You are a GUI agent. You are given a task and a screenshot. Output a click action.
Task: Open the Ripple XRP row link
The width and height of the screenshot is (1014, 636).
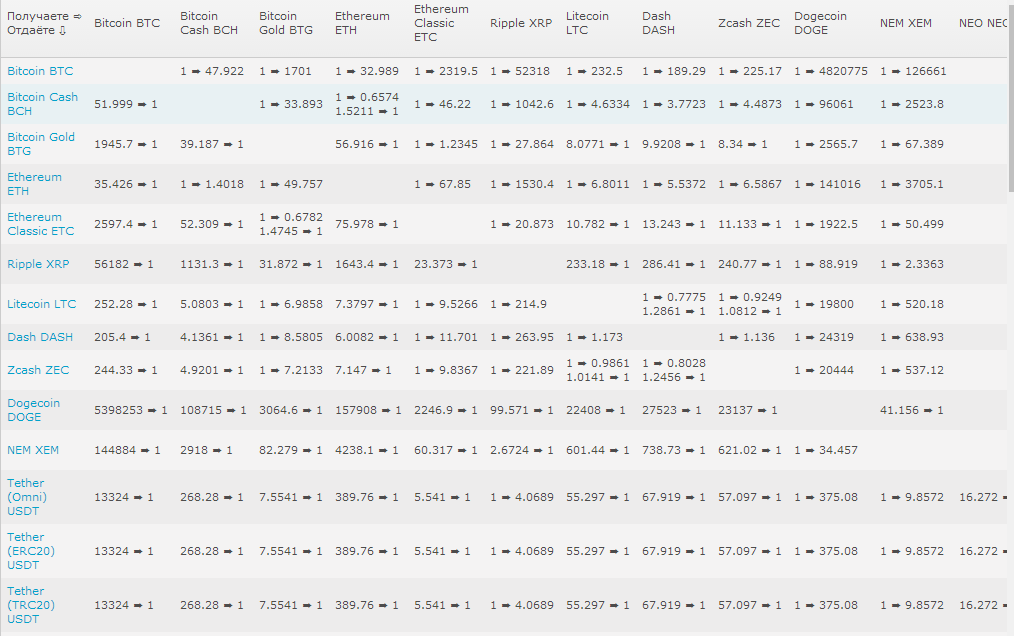pos(38,264)
